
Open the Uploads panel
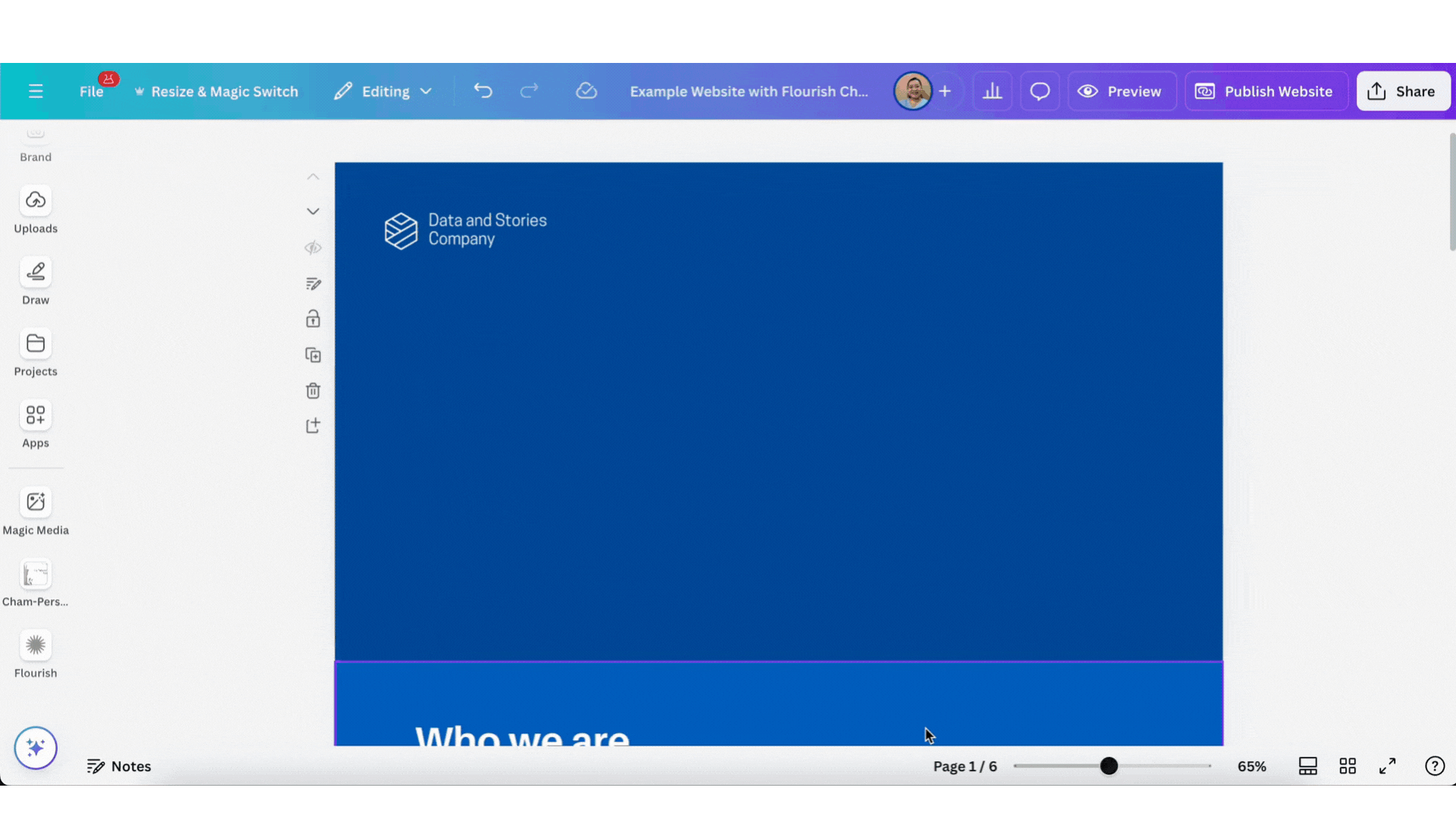tap(36, 209)
